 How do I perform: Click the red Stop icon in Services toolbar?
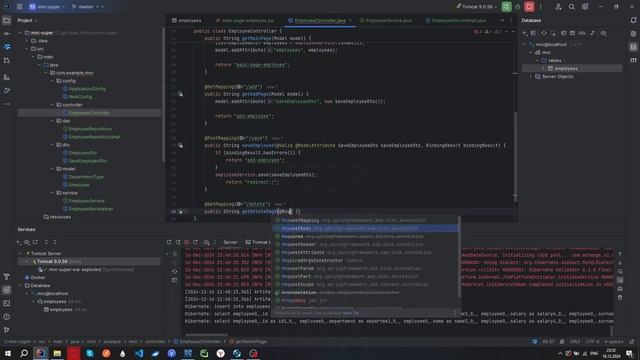tap(187, 242)
